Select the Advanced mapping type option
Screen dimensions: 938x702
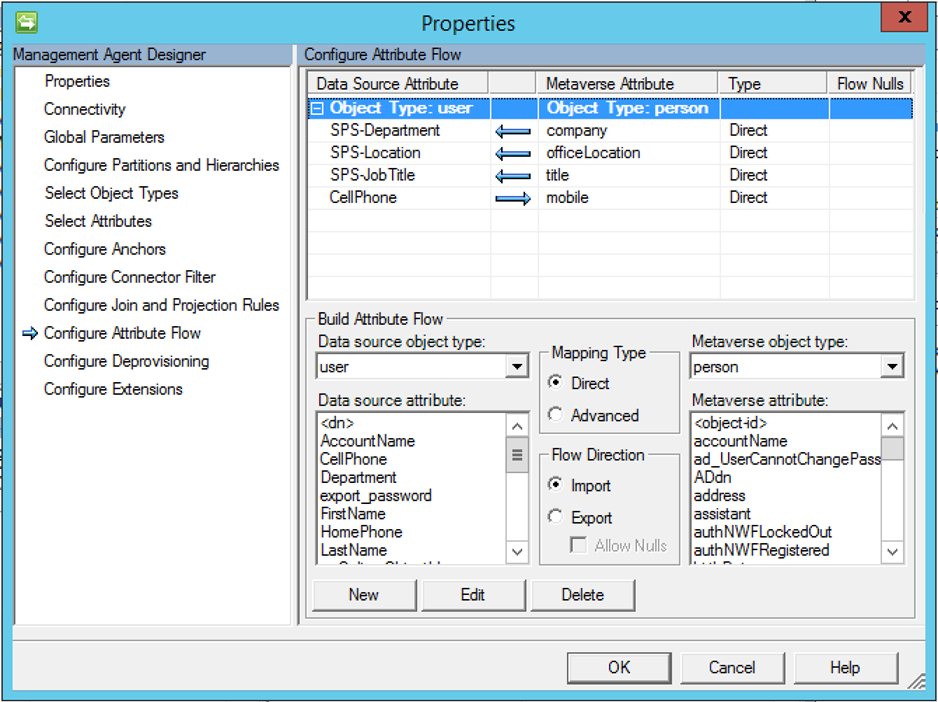[x=556, y=415]
